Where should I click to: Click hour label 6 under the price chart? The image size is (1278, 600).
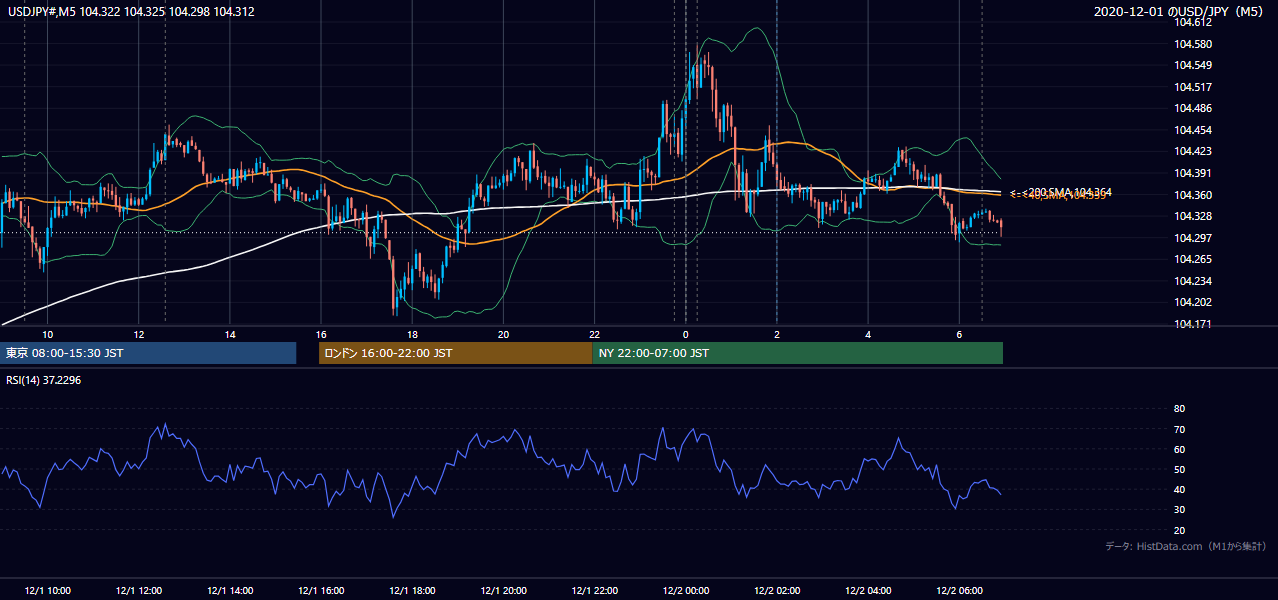point(960,334)
